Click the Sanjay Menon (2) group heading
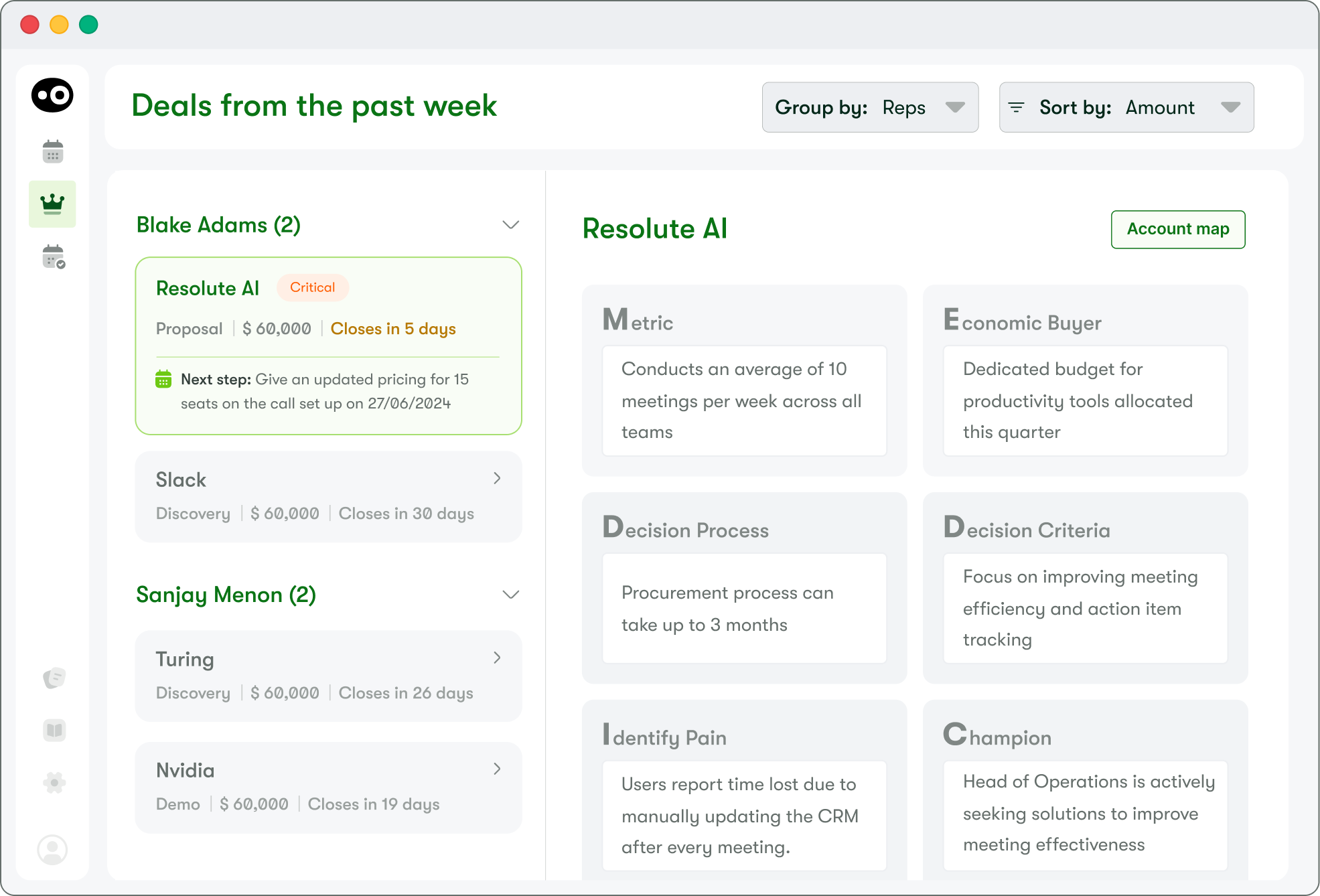Image resolution: width=1320 pixels, height=896 pixels. (x=226, y=595)
